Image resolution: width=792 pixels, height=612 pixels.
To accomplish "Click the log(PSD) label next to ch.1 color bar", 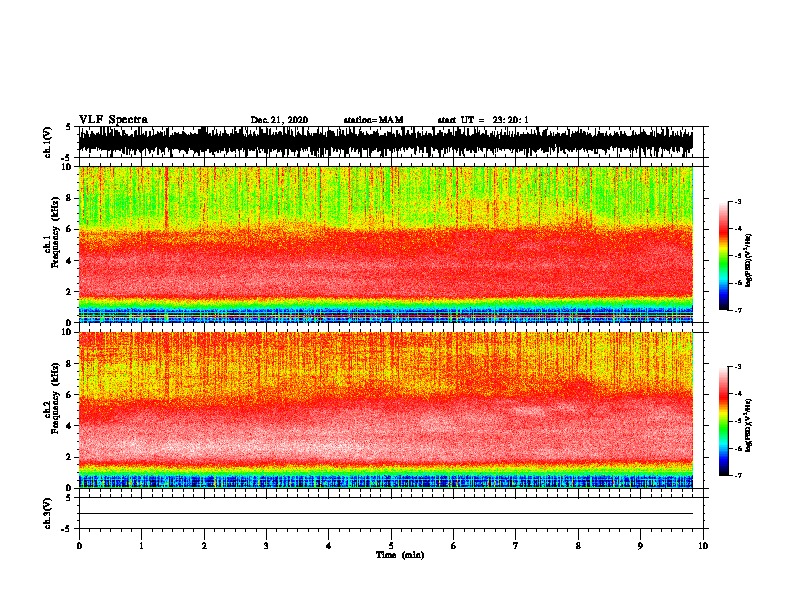I will point(748,261).
